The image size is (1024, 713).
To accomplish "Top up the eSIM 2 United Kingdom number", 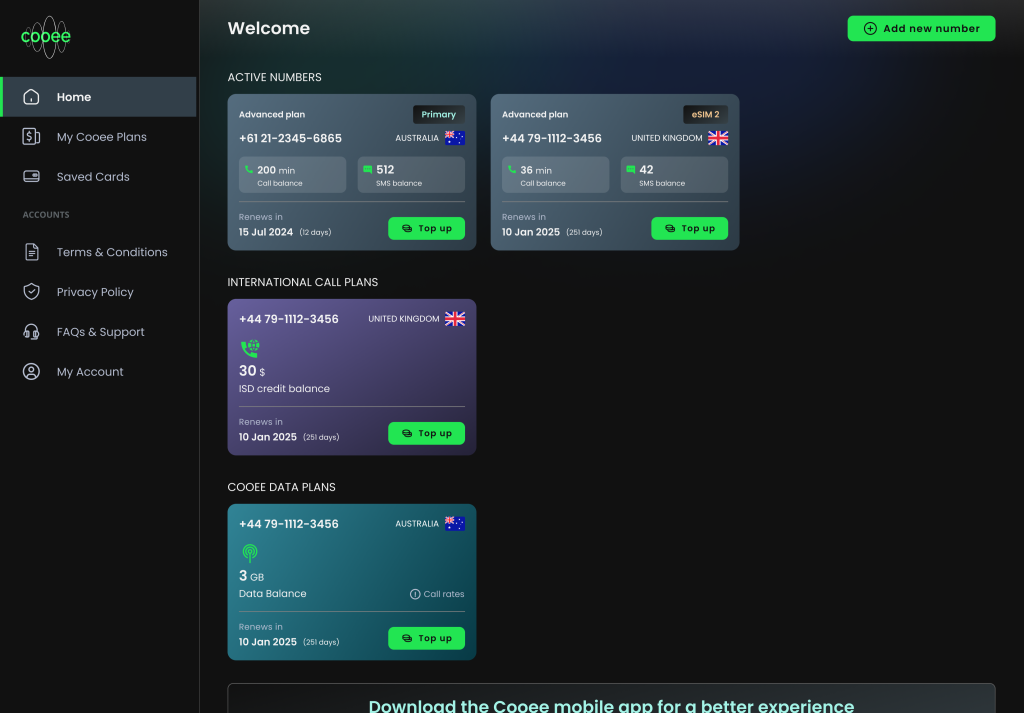I will coord(689,229).
